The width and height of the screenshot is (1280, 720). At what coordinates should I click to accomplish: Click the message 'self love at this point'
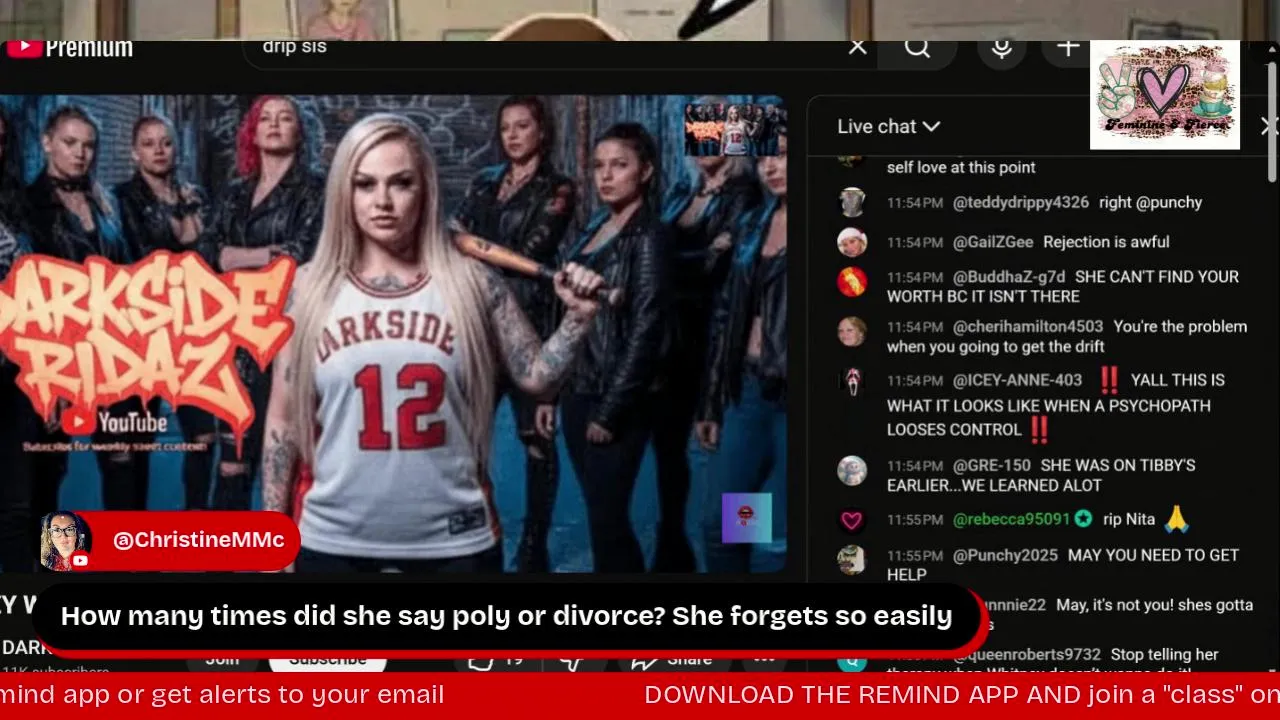coord(961,168)
